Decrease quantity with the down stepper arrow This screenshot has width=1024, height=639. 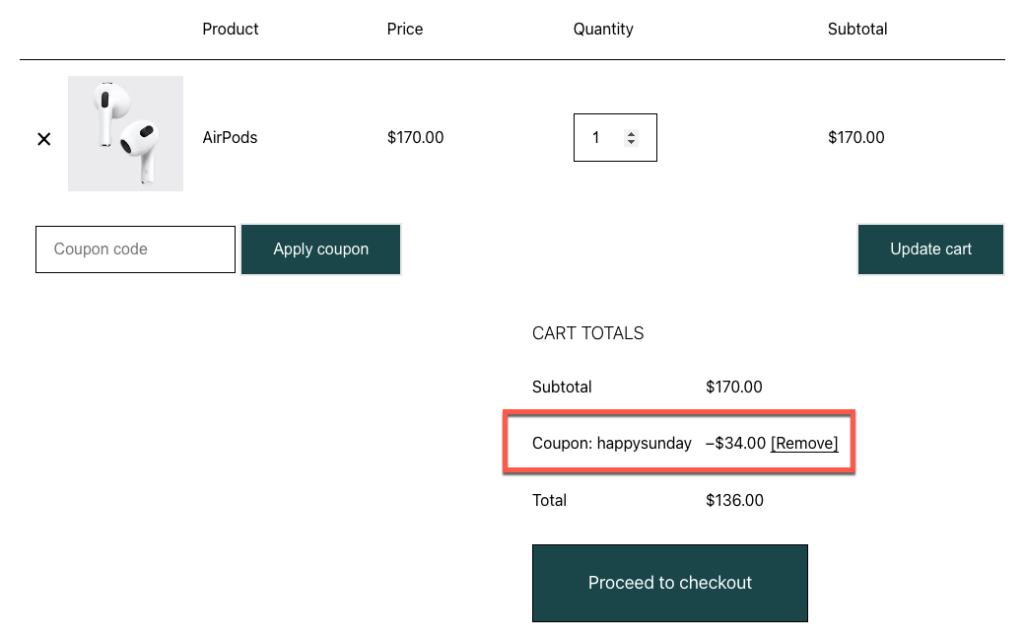tap(631, 143)
